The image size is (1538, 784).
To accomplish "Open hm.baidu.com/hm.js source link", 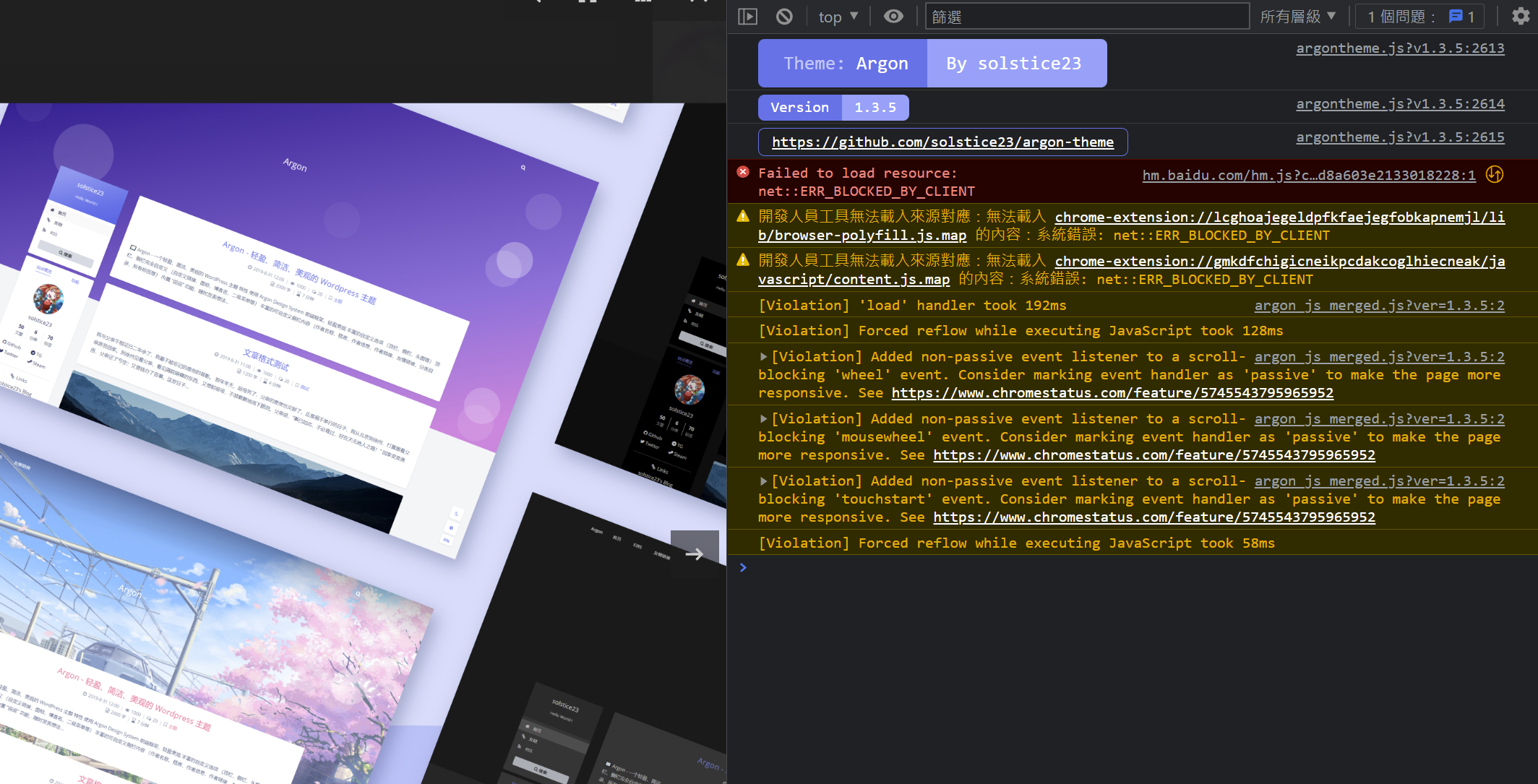I will point(1308,175).
